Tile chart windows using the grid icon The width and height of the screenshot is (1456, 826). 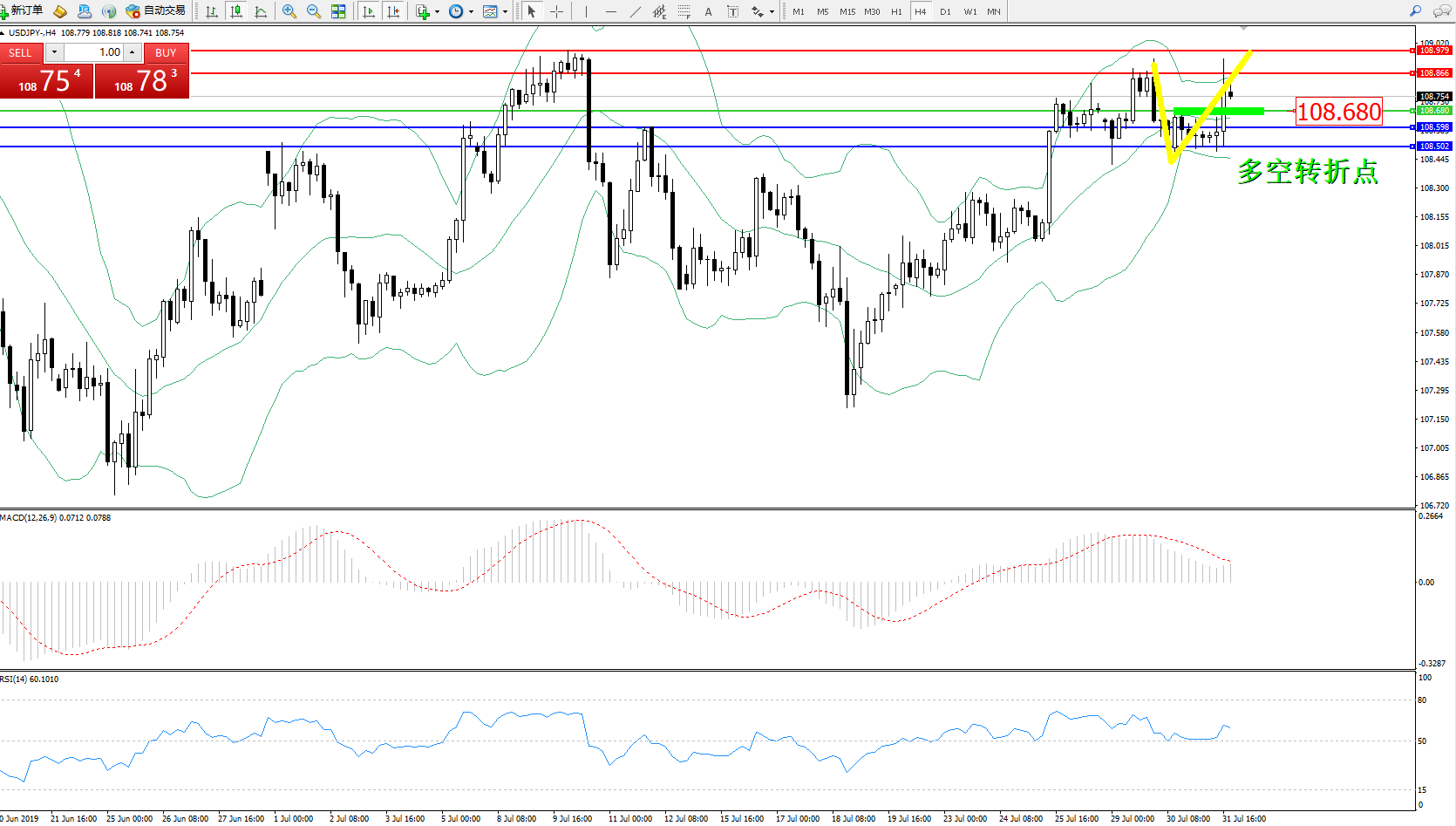(338, 11)
